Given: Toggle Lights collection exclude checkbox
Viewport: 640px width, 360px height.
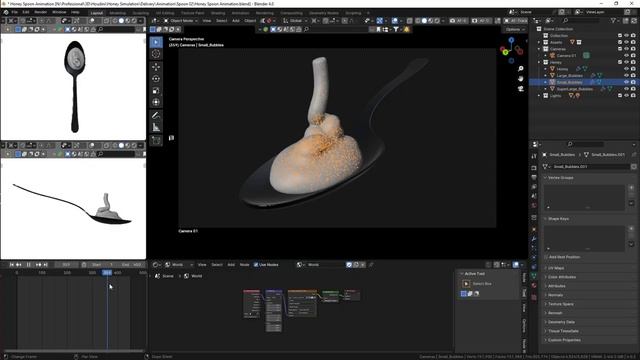Looking at the screenshot, I should (x=620, y=96).
